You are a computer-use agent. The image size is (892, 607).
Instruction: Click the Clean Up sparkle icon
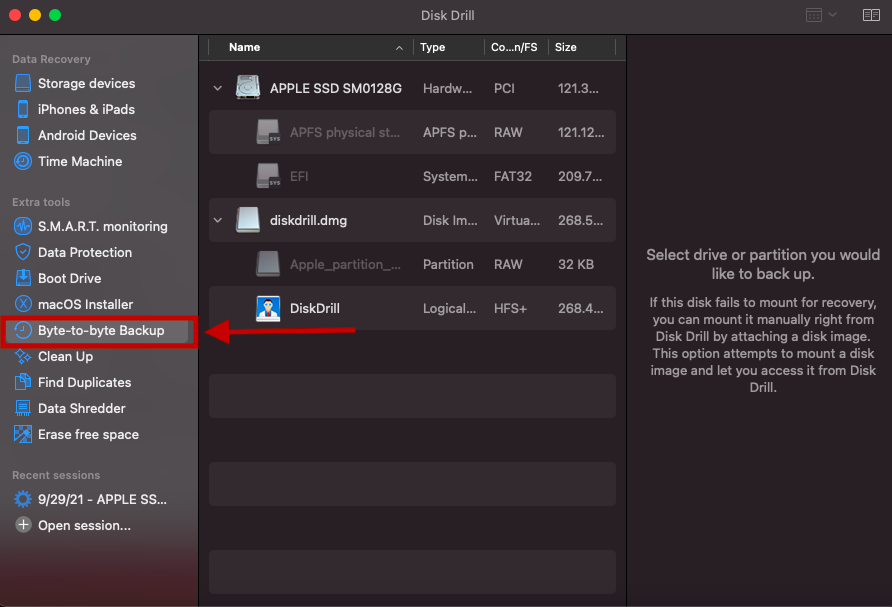tap(23, 356)
